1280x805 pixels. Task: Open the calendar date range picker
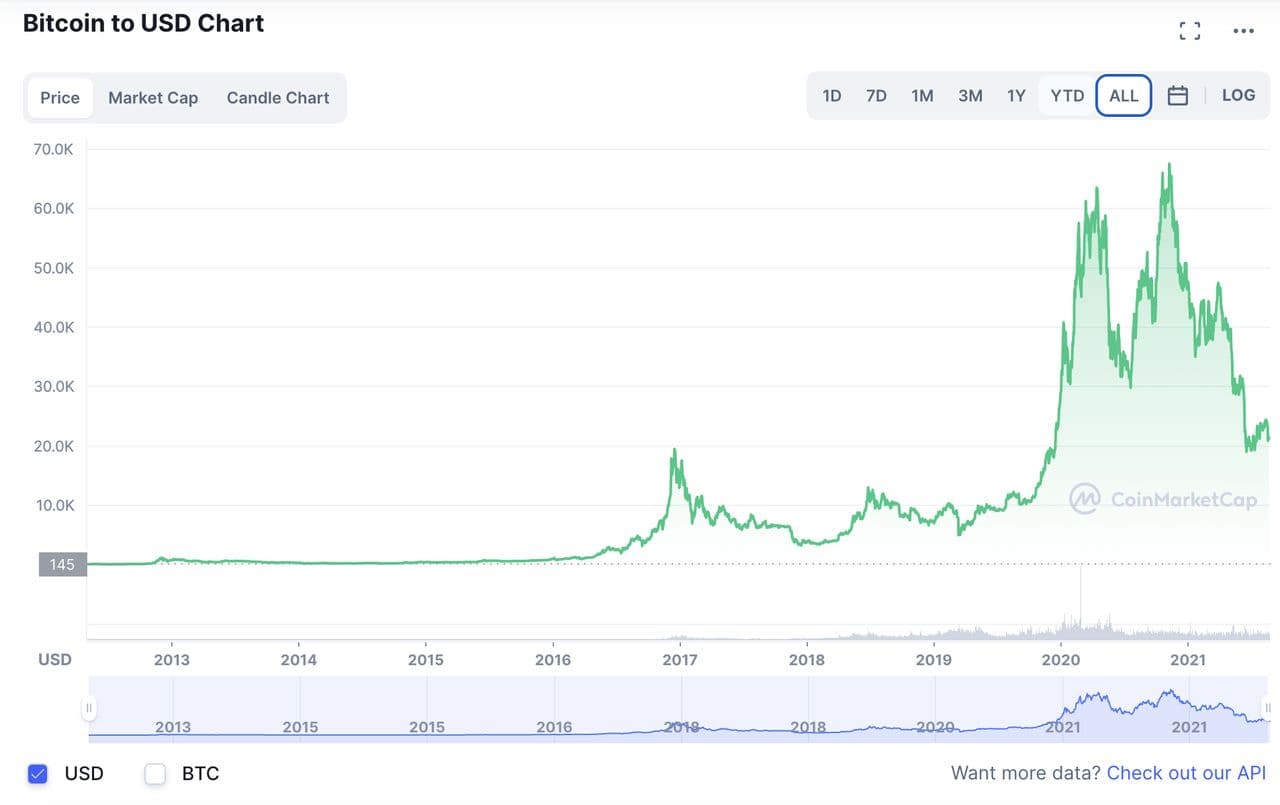tap(1178, 96)
